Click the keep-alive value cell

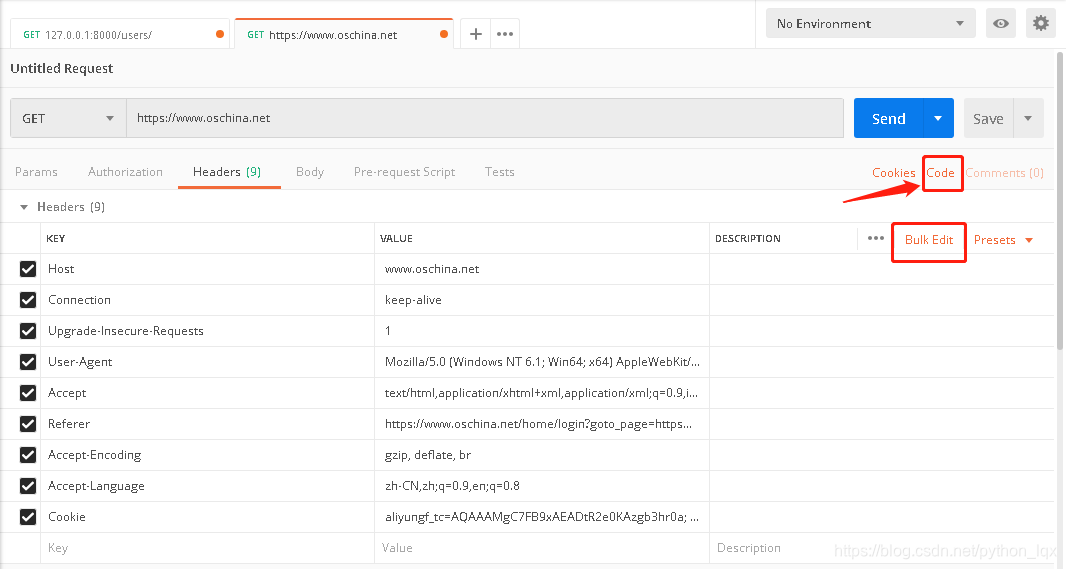click(542, 300)
